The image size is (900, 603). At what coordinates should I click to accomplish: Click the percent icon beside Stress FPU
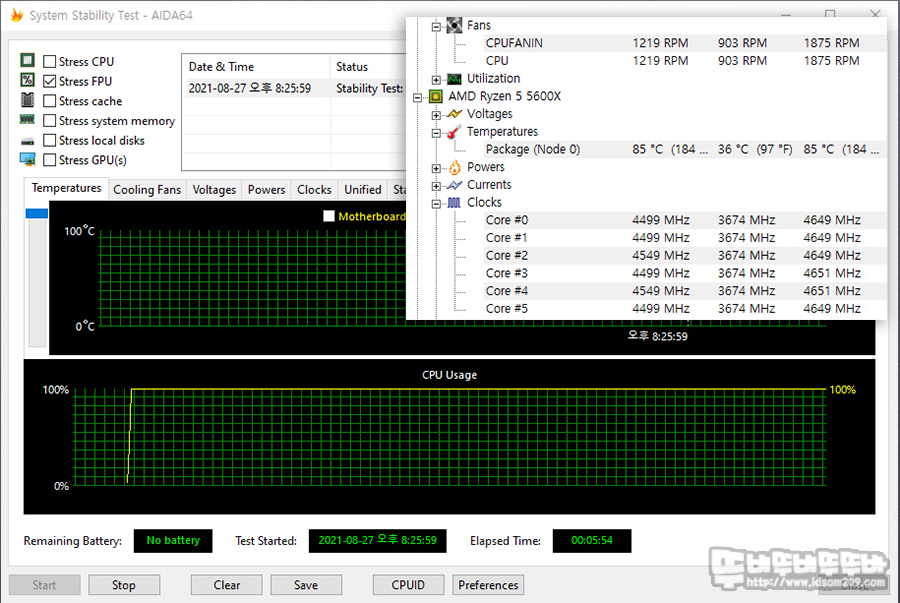[27, 80]
